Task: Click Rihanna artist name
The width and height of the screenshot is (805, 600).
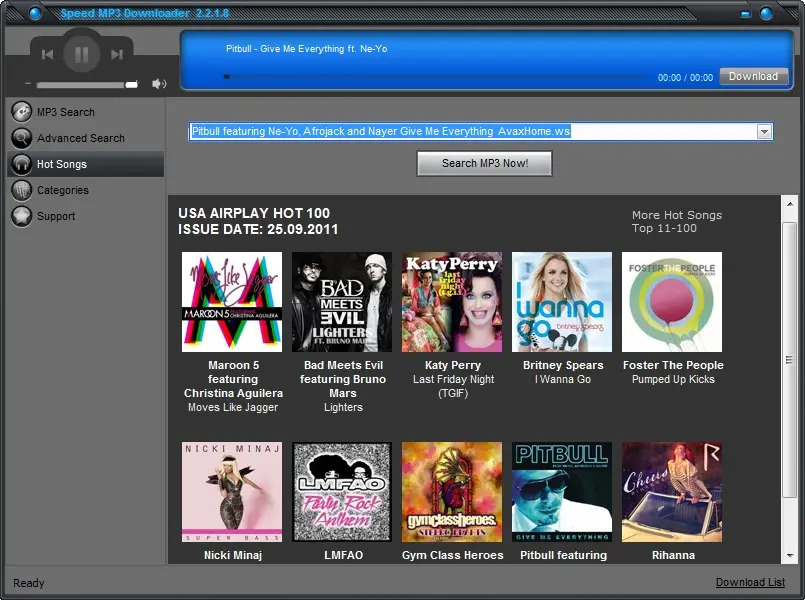Action: point(674,555)
